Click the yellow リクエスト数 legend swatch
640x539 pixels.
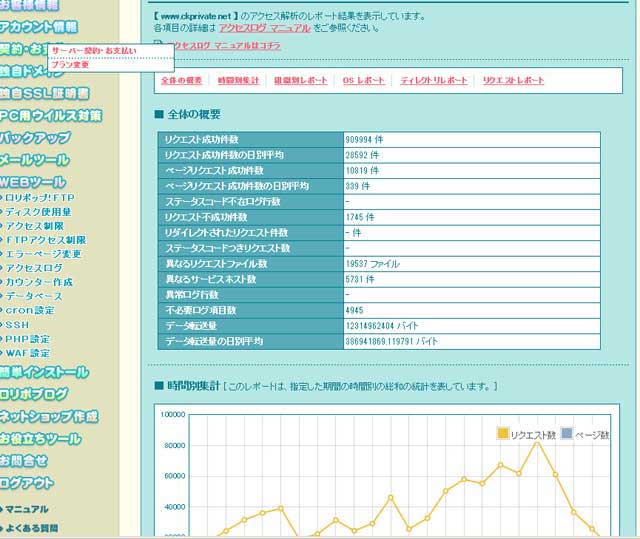click(x=503, y=434)
